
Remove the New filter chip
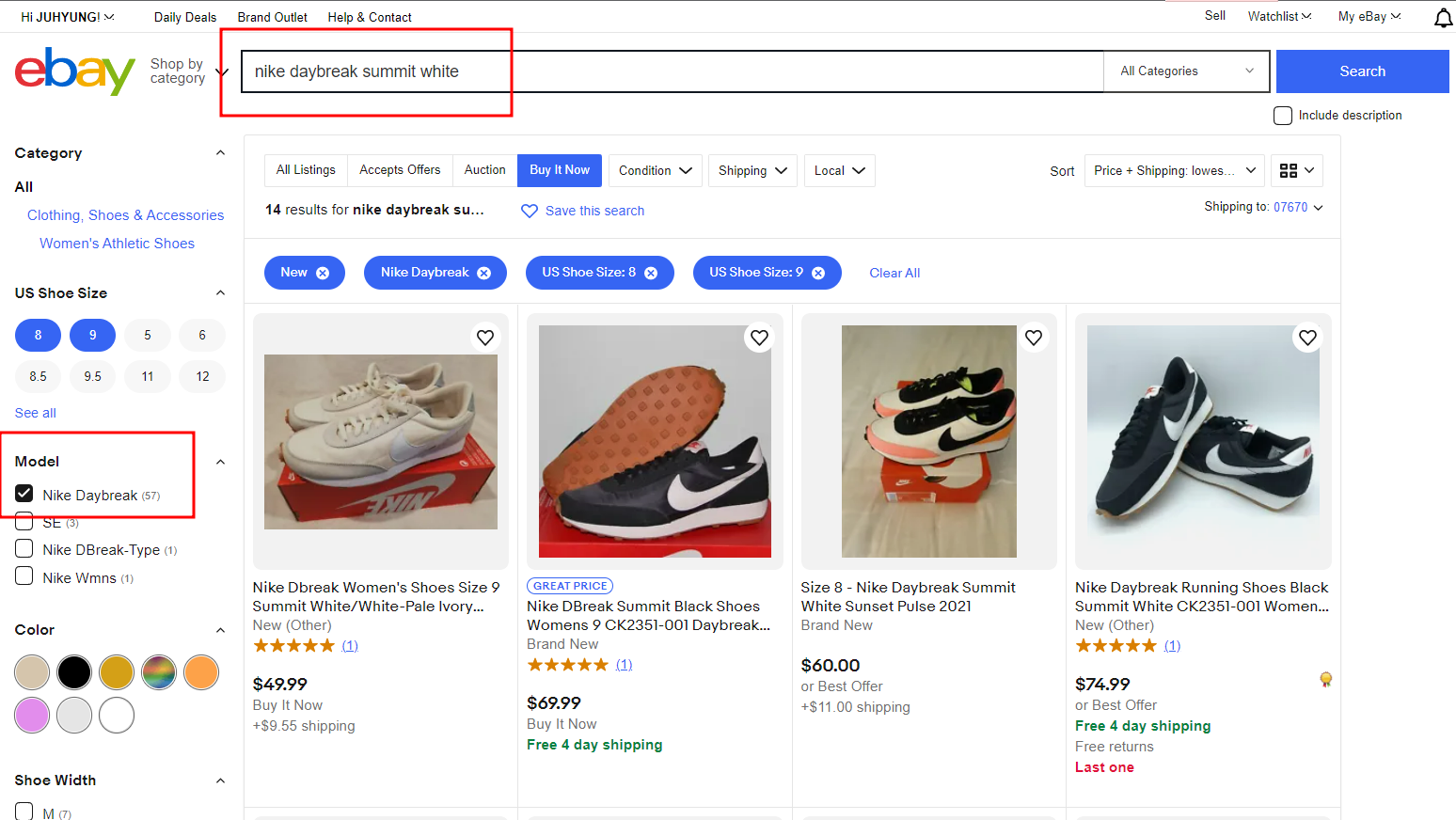pyautogui.click(x=323, y=273)
